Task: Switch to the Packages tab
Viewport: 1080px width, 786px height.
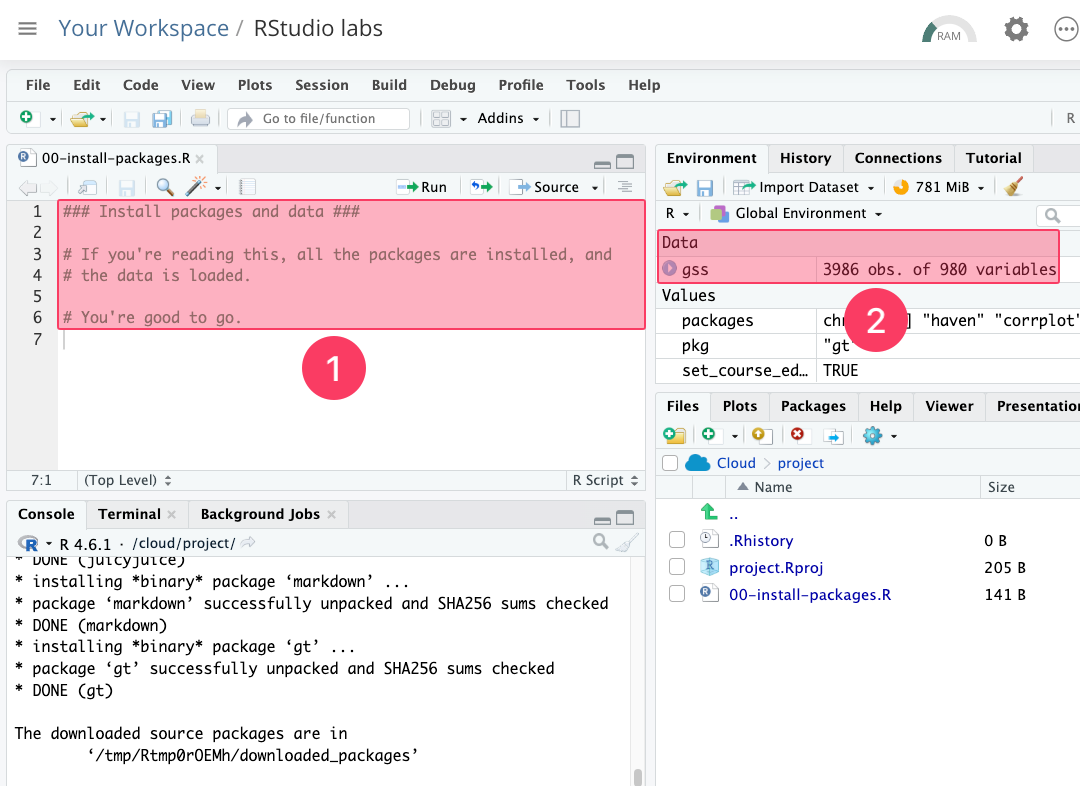Action: coord(813,406)
